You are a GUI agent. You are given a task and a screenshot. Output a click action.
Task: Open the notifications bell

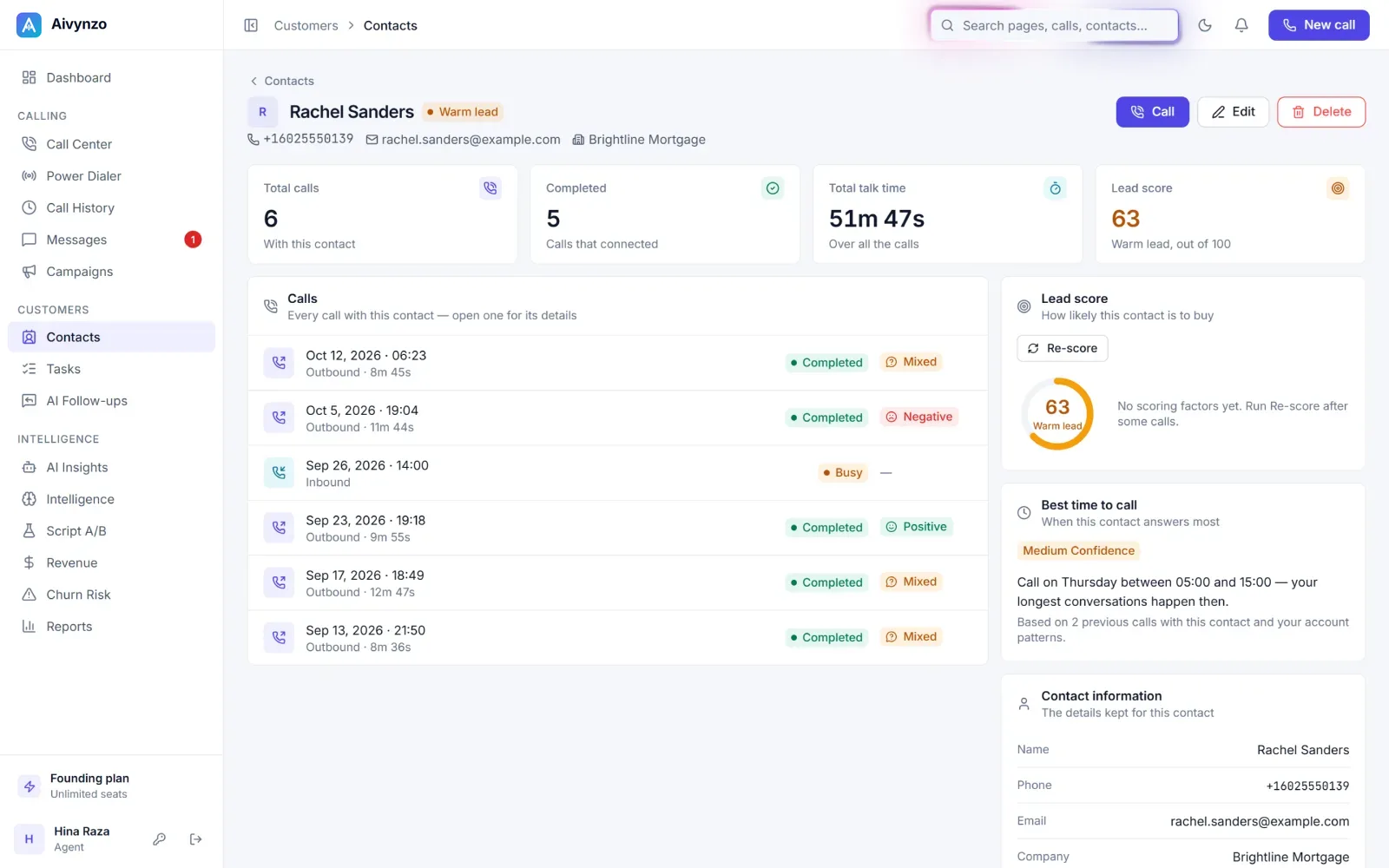[x=1241, y=25]
